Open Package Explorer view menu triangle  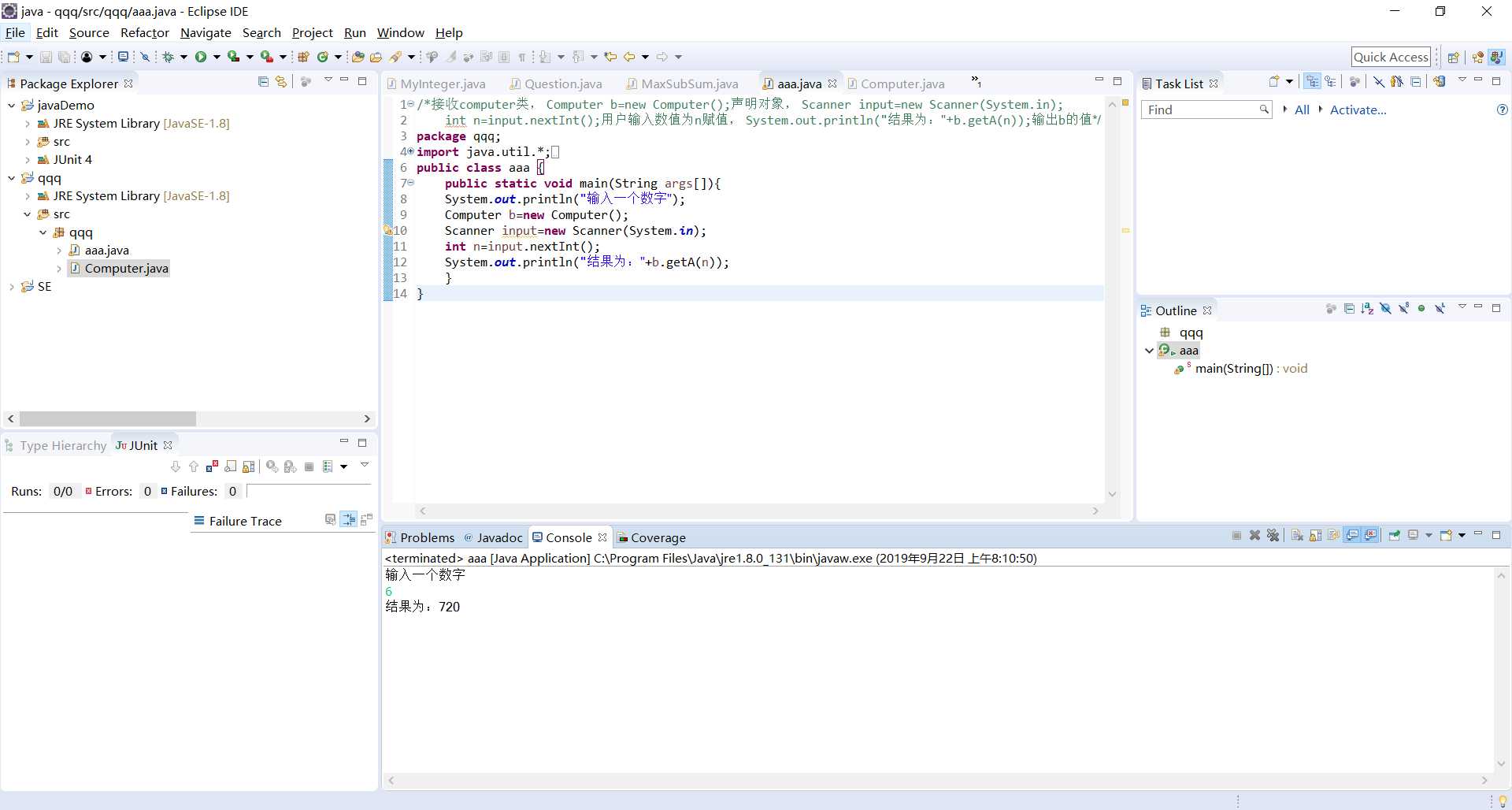(328, 80)
